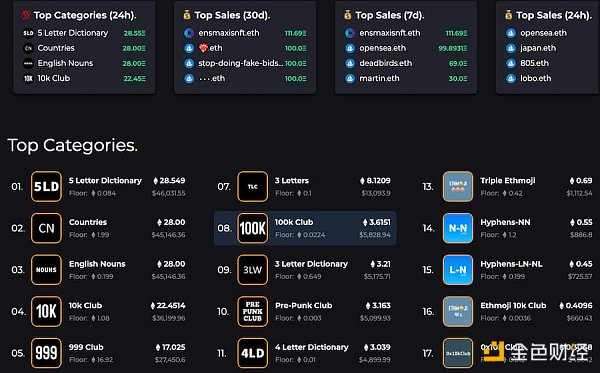600x373 pixels.
Task: Open martin.eth sale entry
Action: [x=406, y=78]
